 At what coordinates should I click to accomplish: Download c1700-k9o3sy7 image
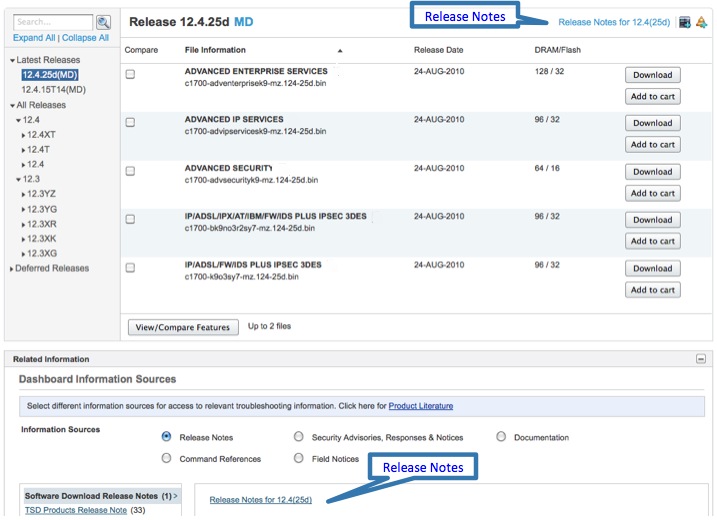[x=653, y=268]
